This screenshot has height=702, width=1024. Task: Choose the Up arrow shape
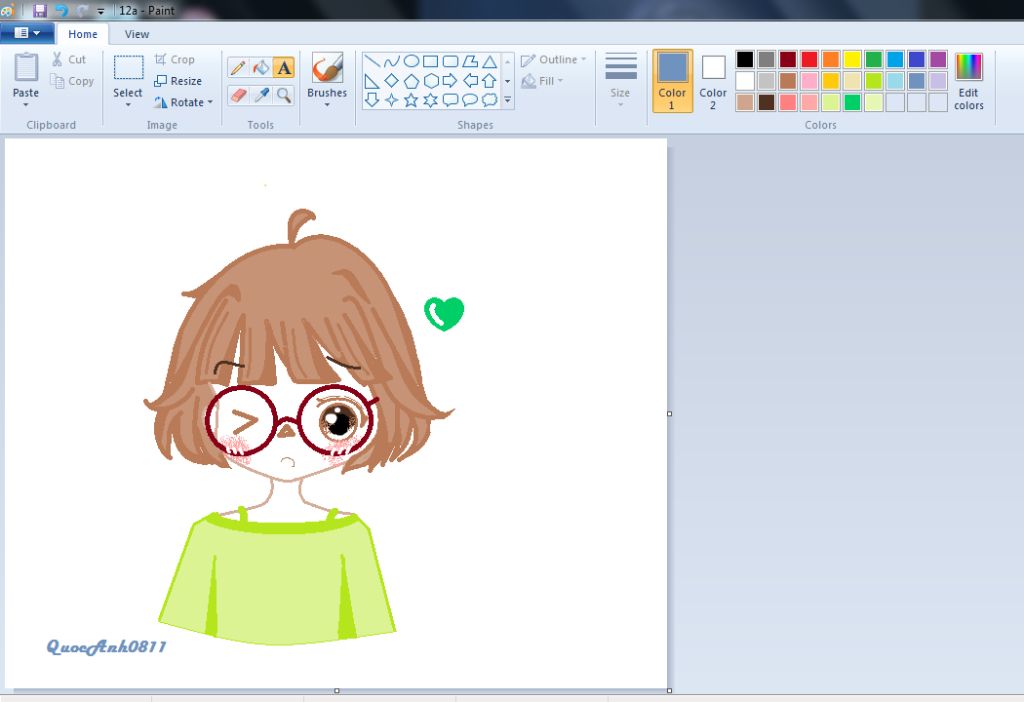(x=489, y=81)
